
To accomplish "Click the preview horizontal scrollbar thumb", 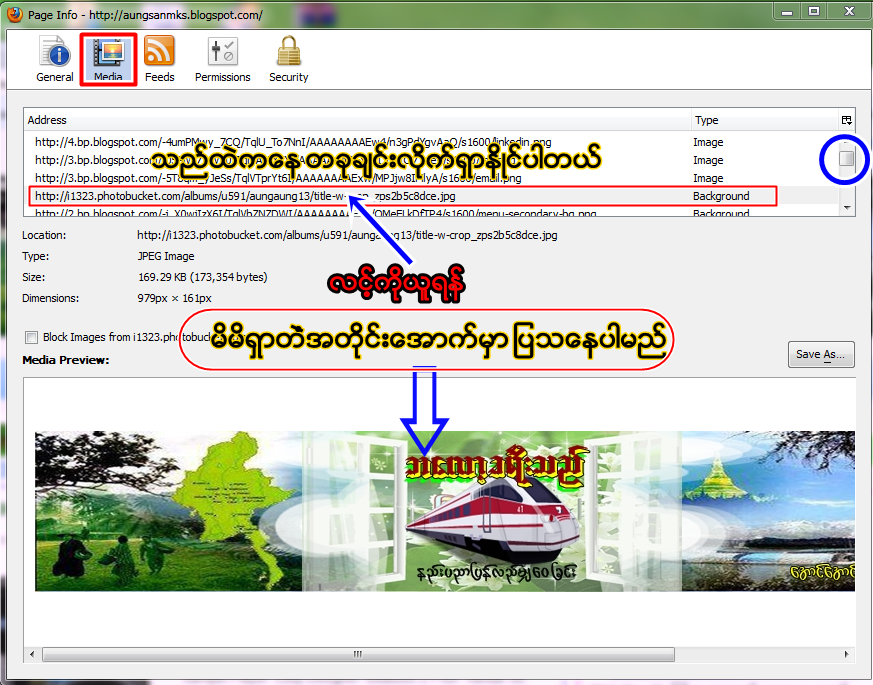I will point(359,654).
